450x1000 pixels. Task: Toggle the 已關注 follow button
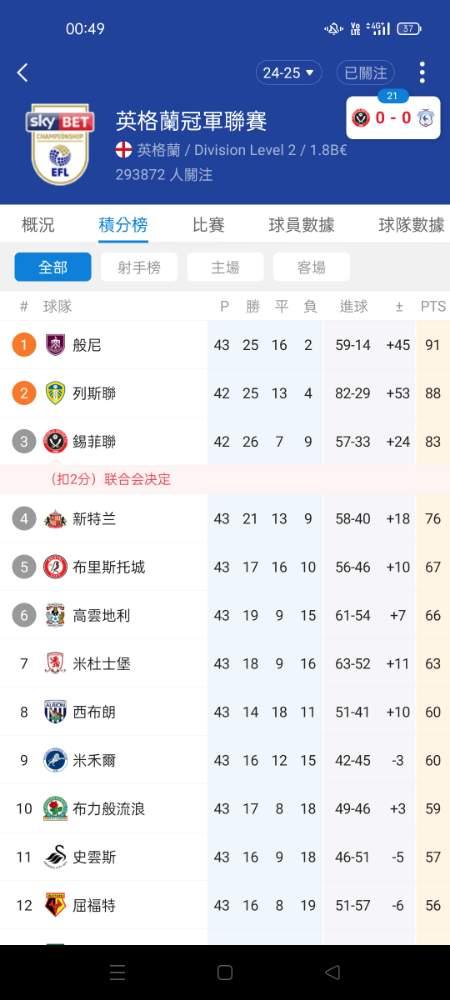(366, 73)
